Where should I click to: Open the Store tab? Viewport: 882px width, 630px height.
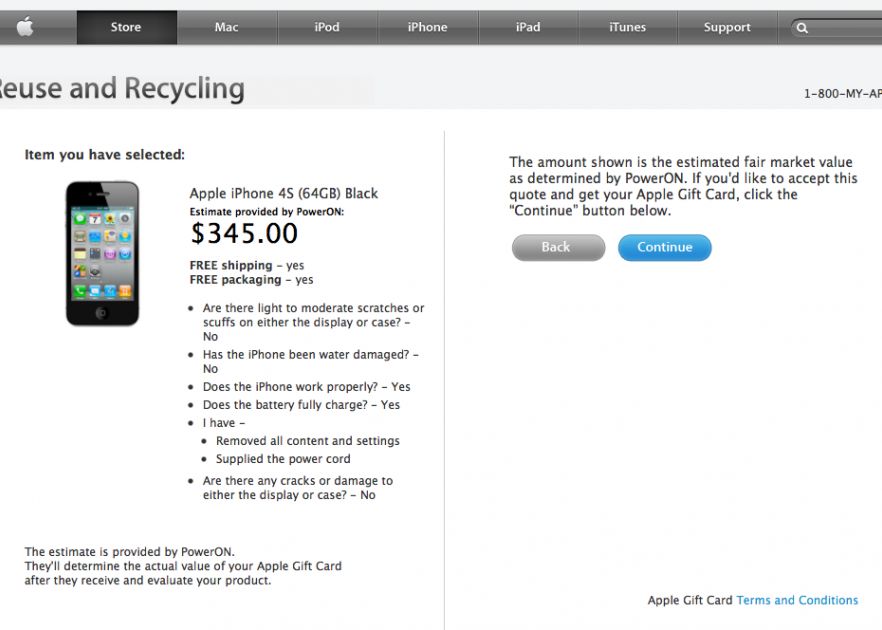[126, 28]
